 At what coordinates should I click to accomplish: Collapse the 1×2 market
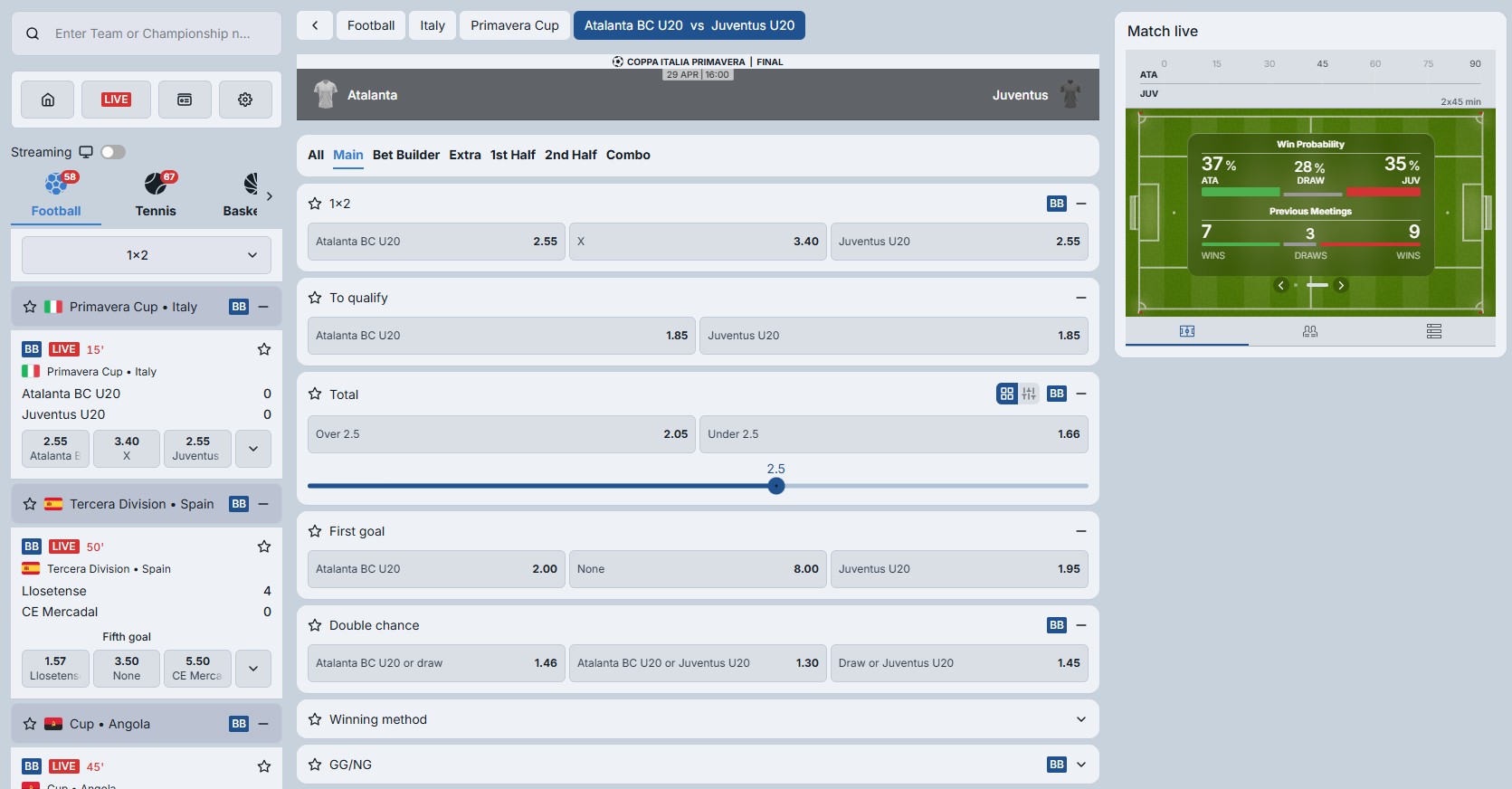(x=1080, y=204)
